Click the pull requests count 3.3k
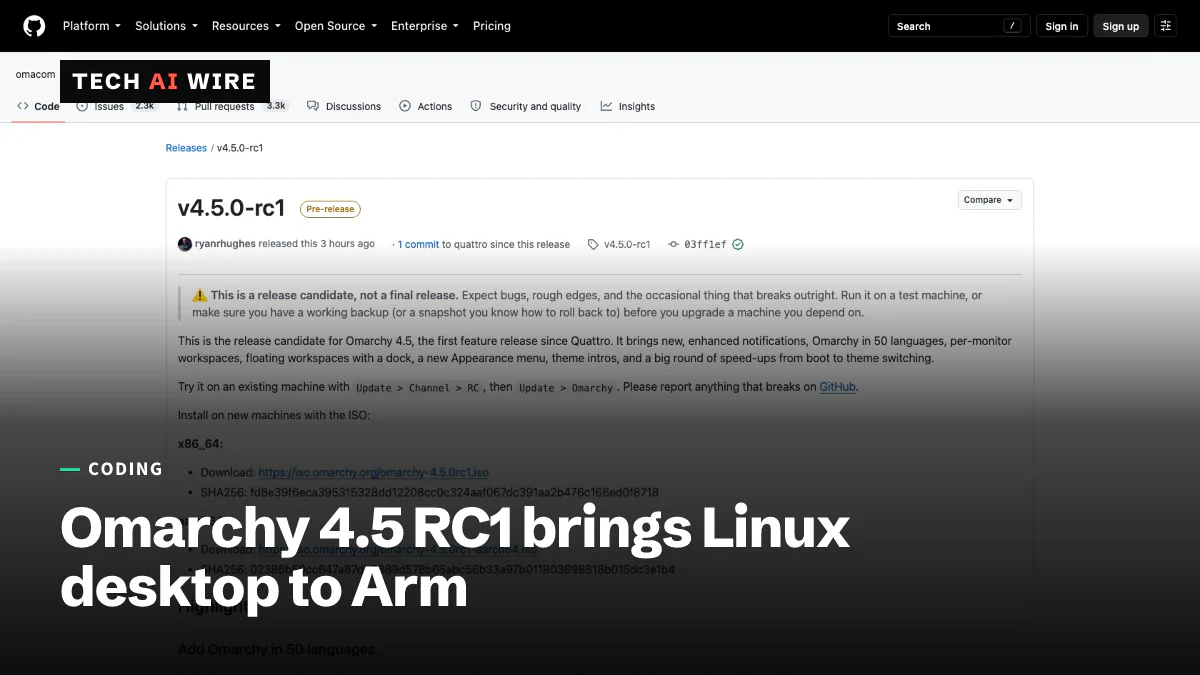Viewport: 1200px width, 675px height. [x=276, y=105]
